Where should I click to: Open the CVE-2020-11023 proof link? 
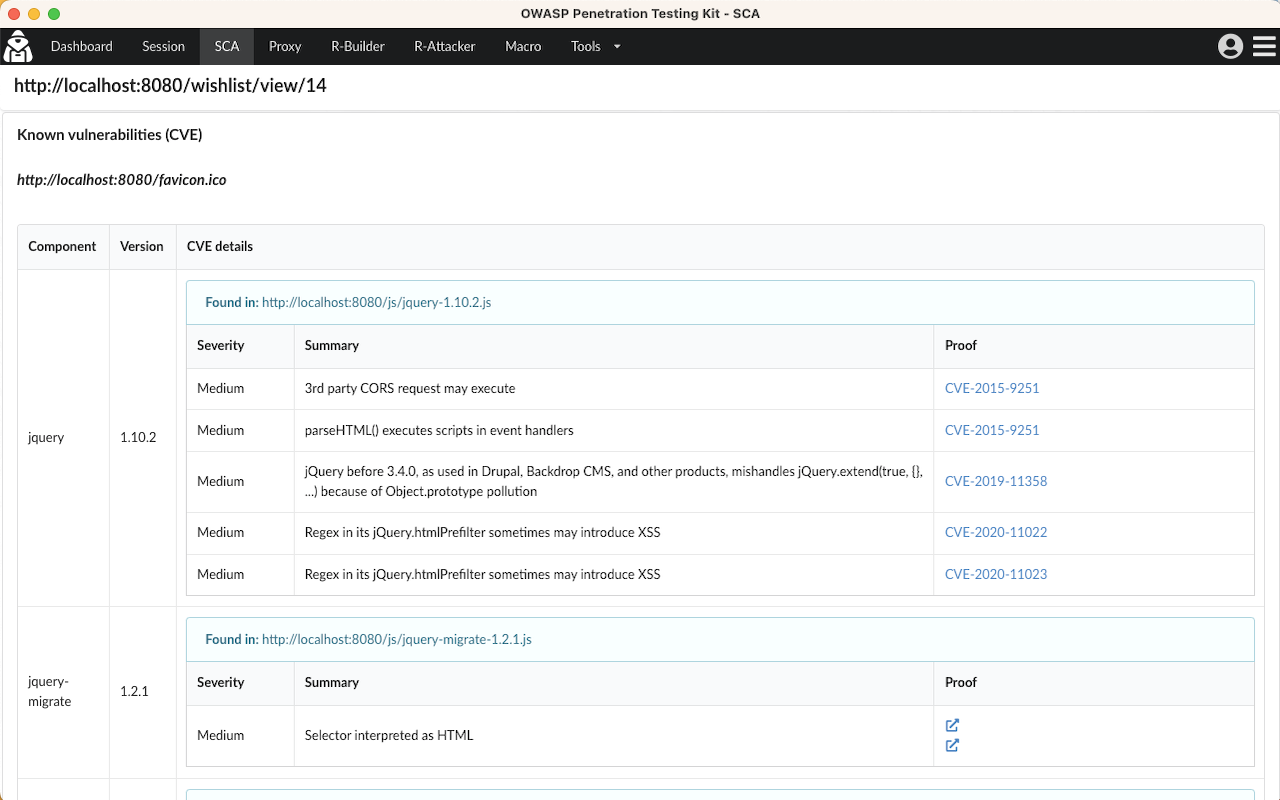pos(996,574)
